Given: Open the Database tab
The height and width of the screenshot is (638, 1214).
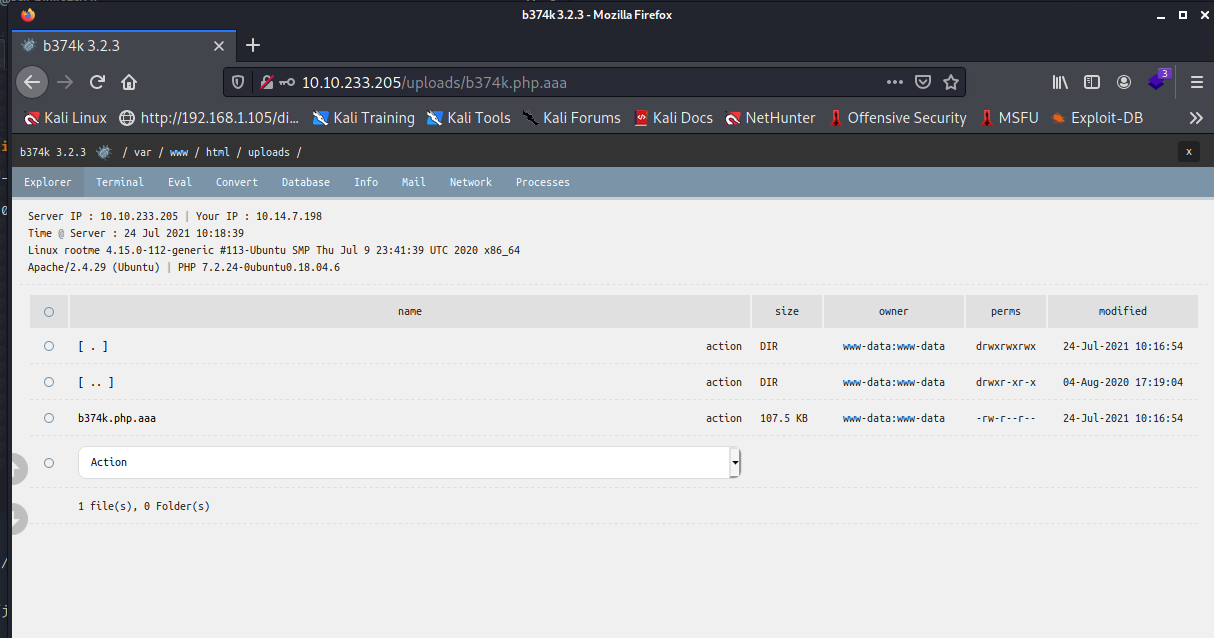Looking at the screenshot, I should (305, 182).
